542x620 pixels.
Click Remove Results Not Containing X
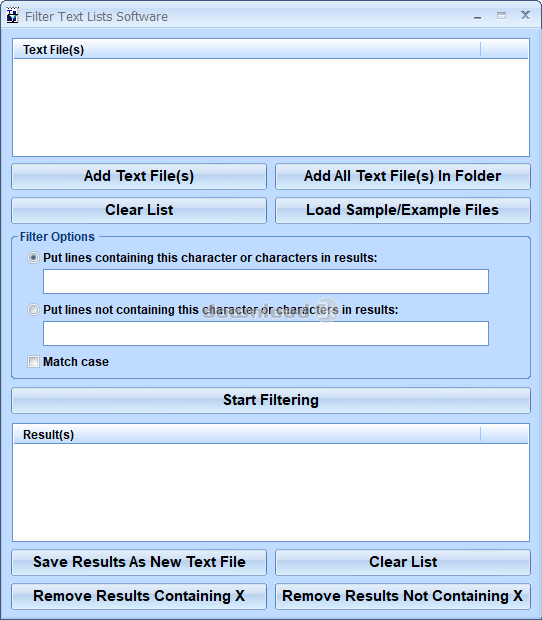[402, 596]
